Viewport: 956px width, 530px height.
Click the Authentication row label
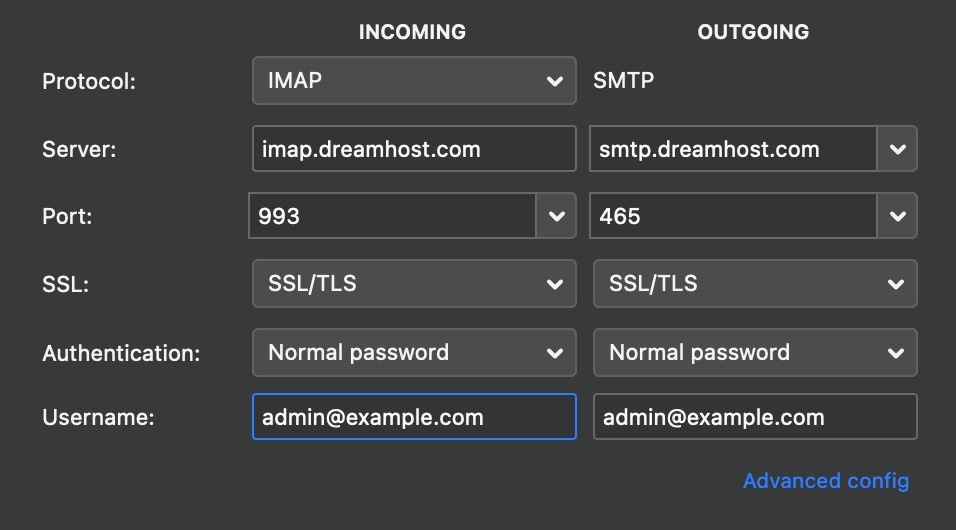coord(121,353)
